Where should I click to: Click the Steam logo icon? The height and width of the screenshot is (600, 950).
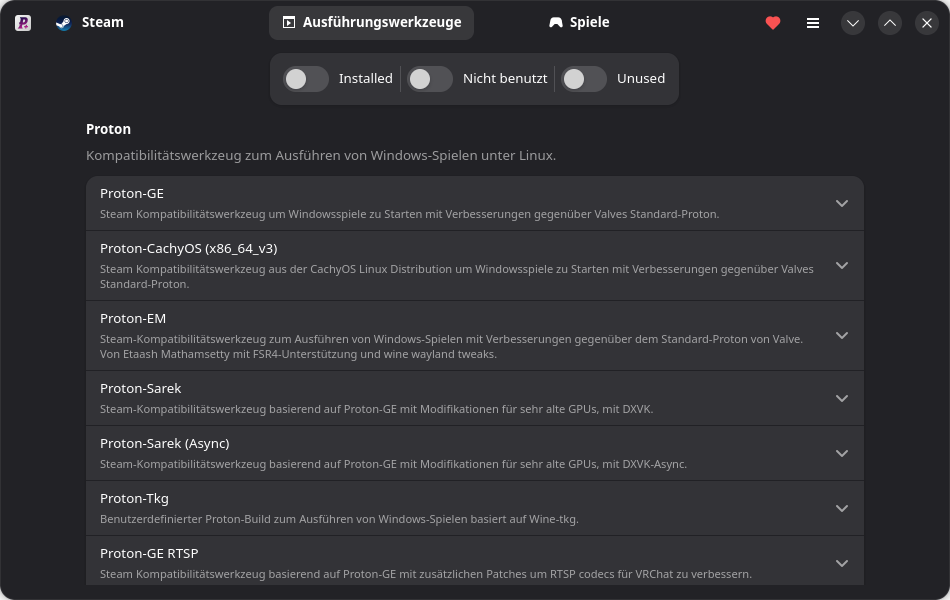pos(63,23)
